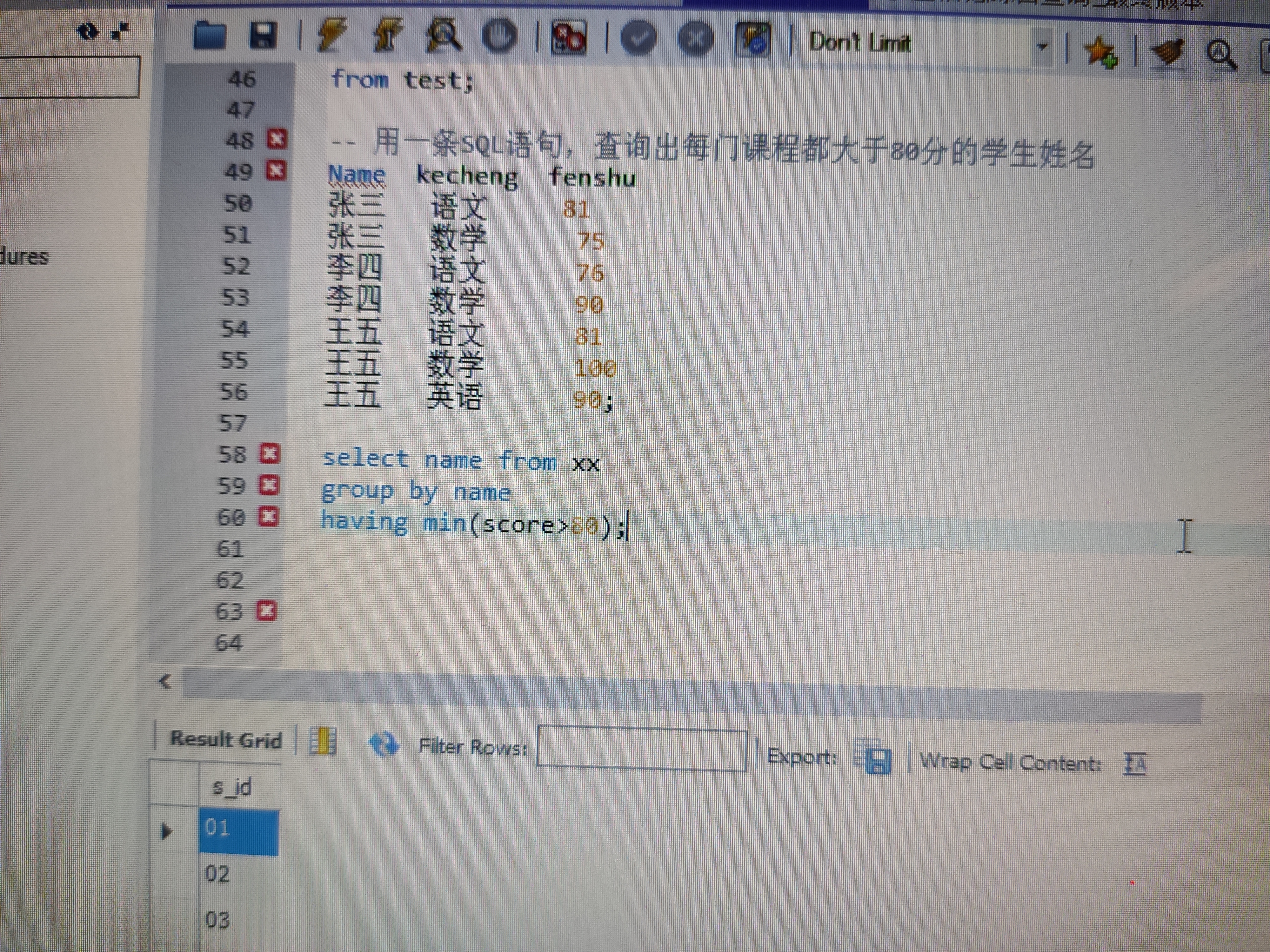Click into Filter Rows input field

[641, 749]
